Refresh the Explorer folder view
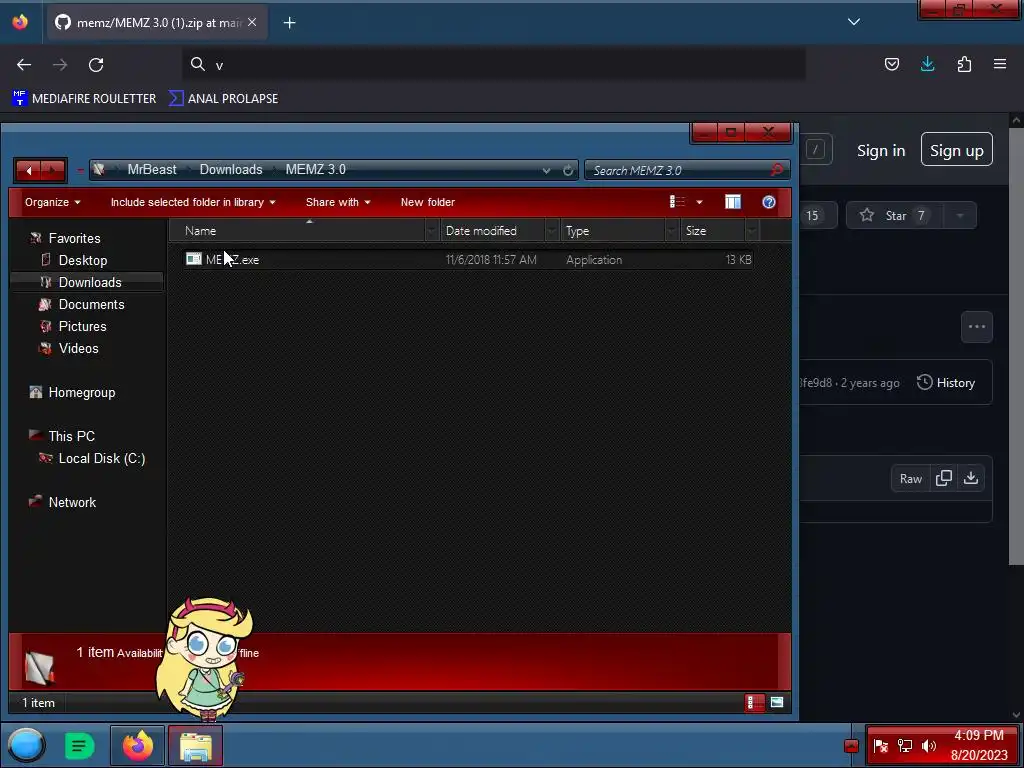This screenshot has height=768, width=1024. (x=568, y=170)
